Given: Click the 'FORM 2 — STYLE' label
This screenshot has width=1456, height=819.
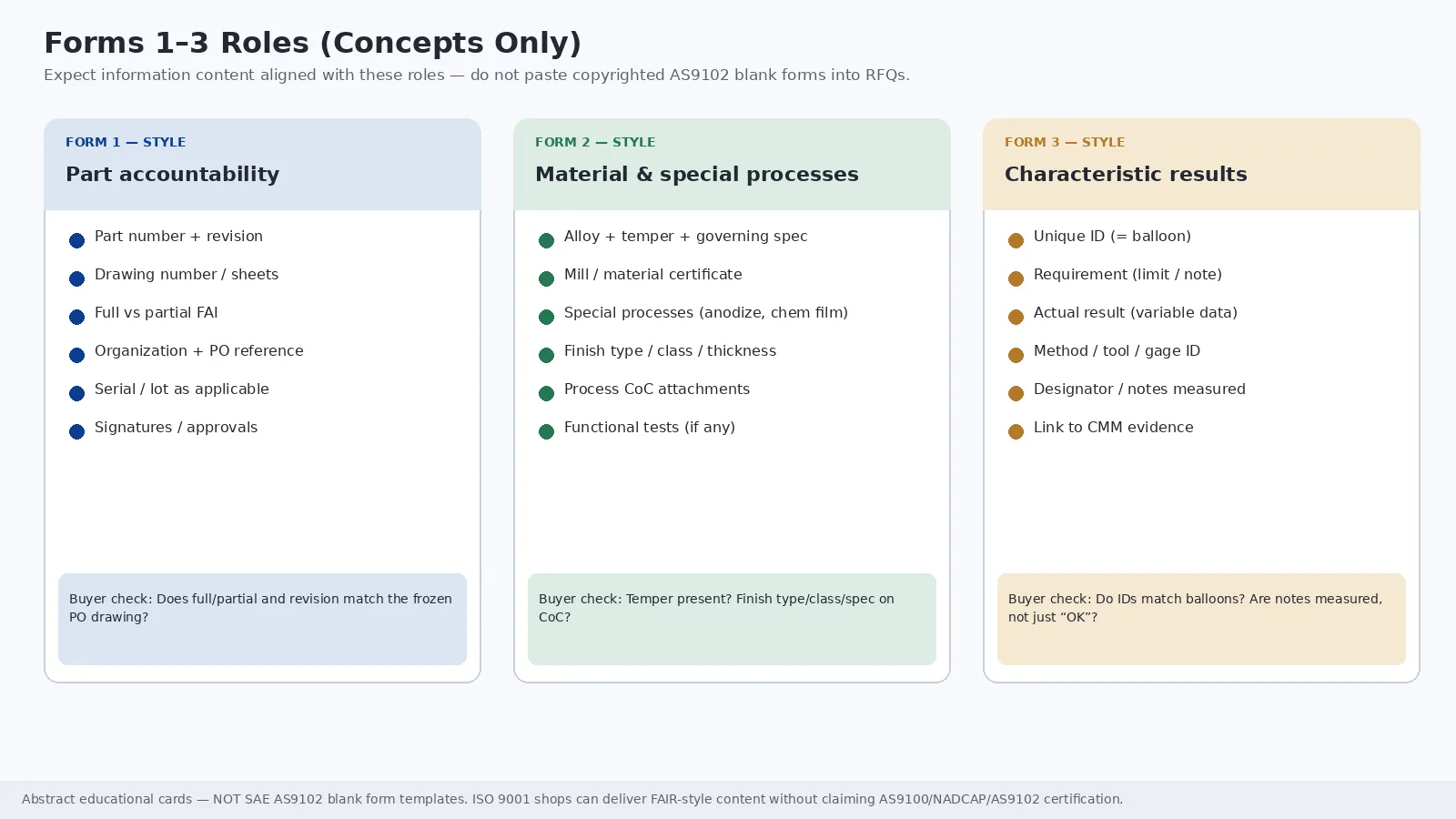Looking at the screenshot, I should point(595,142).
